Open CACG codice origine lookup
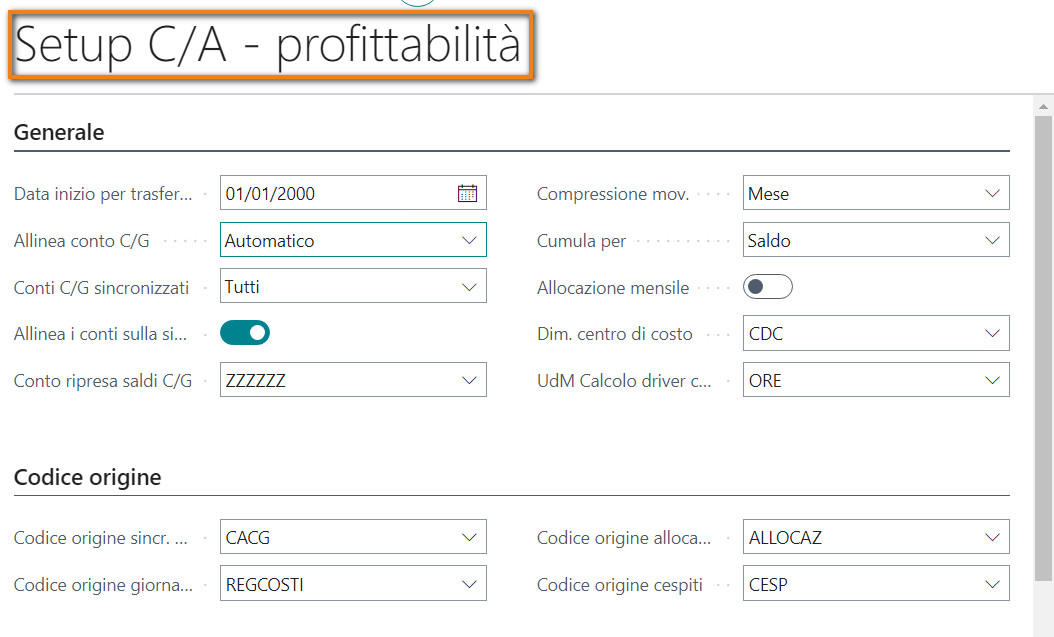This screenshot has height=637, width=1054. coord(469,537)
